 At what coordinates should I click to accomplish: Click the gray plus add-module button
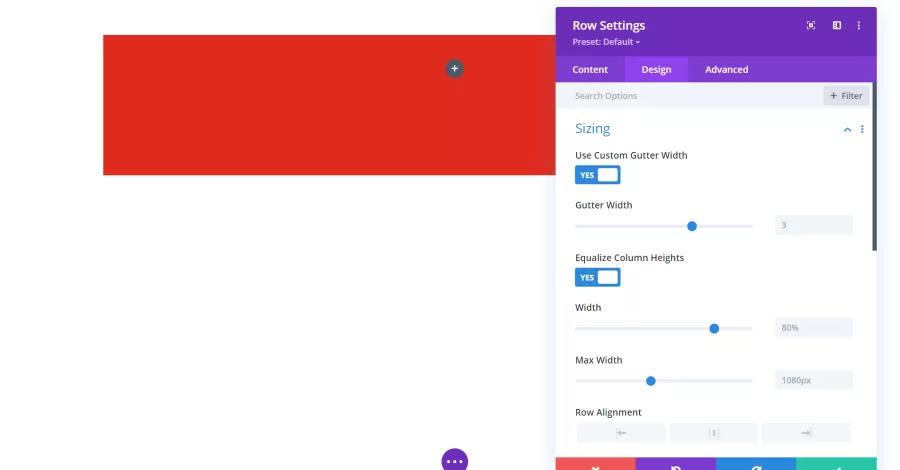coord(455,69)
